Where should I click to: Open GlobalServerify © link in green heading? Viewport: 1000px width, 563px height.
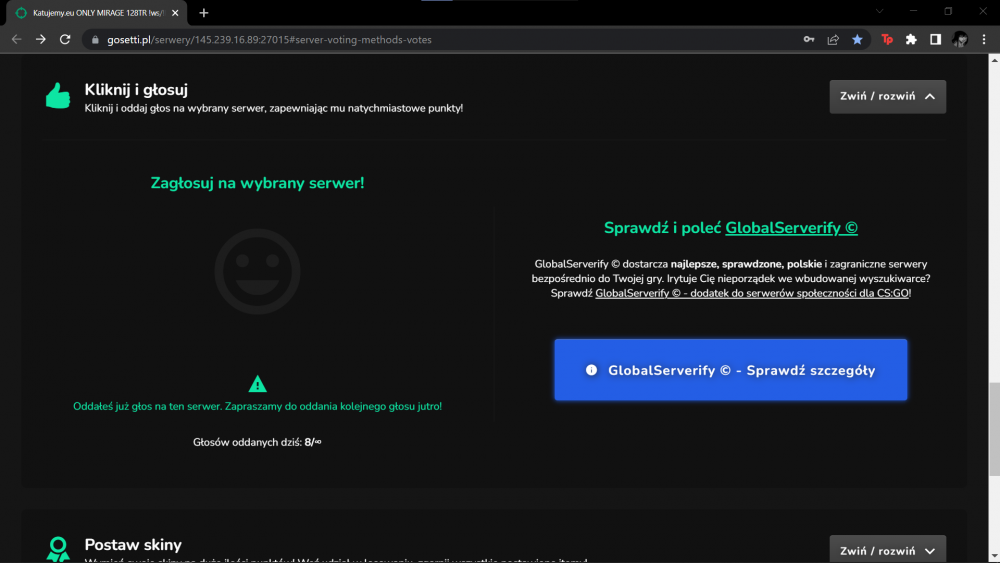click(x=791, y=228)
